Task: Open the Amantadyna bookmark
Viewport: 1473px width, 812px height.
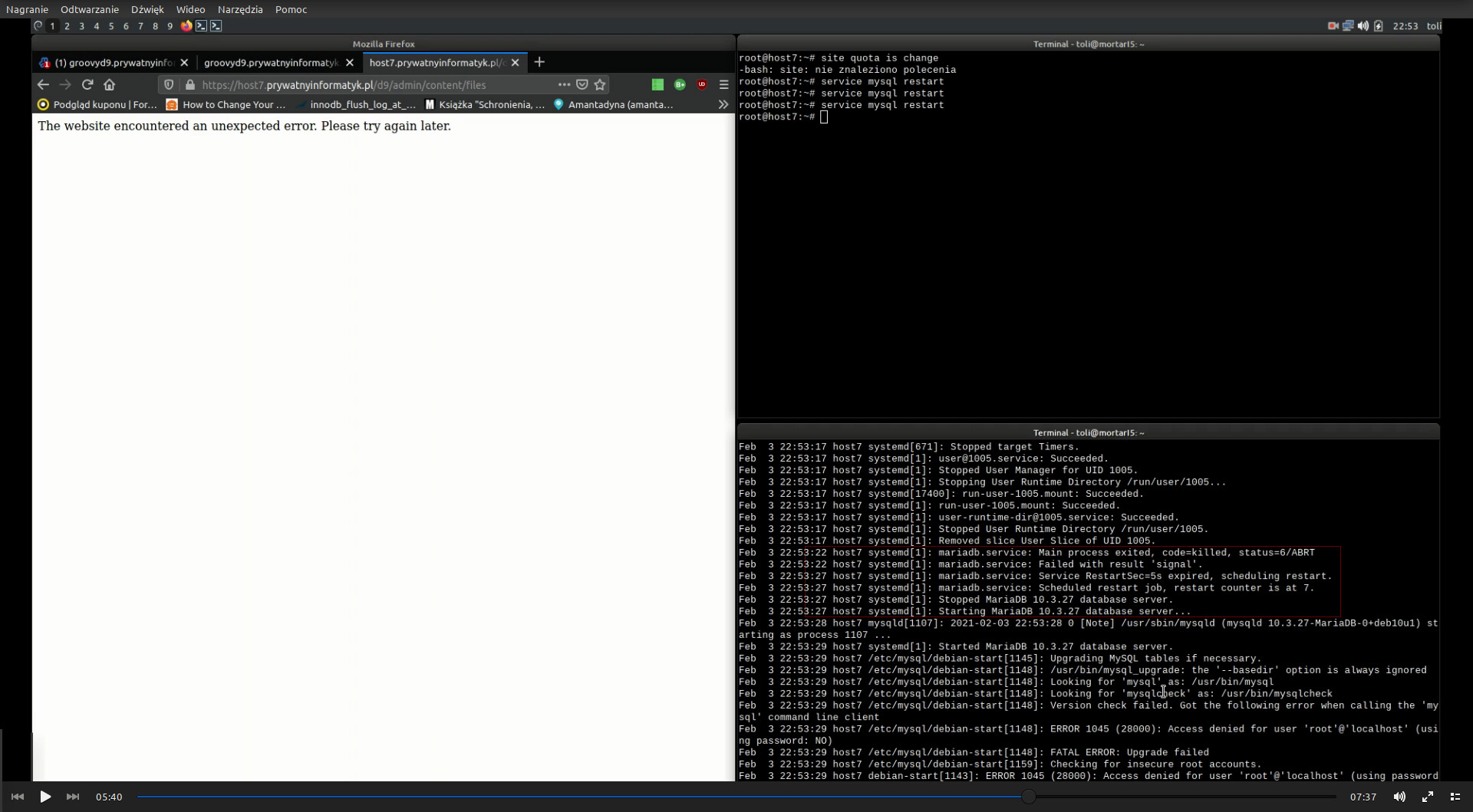Action: click(x=614, y=105)
